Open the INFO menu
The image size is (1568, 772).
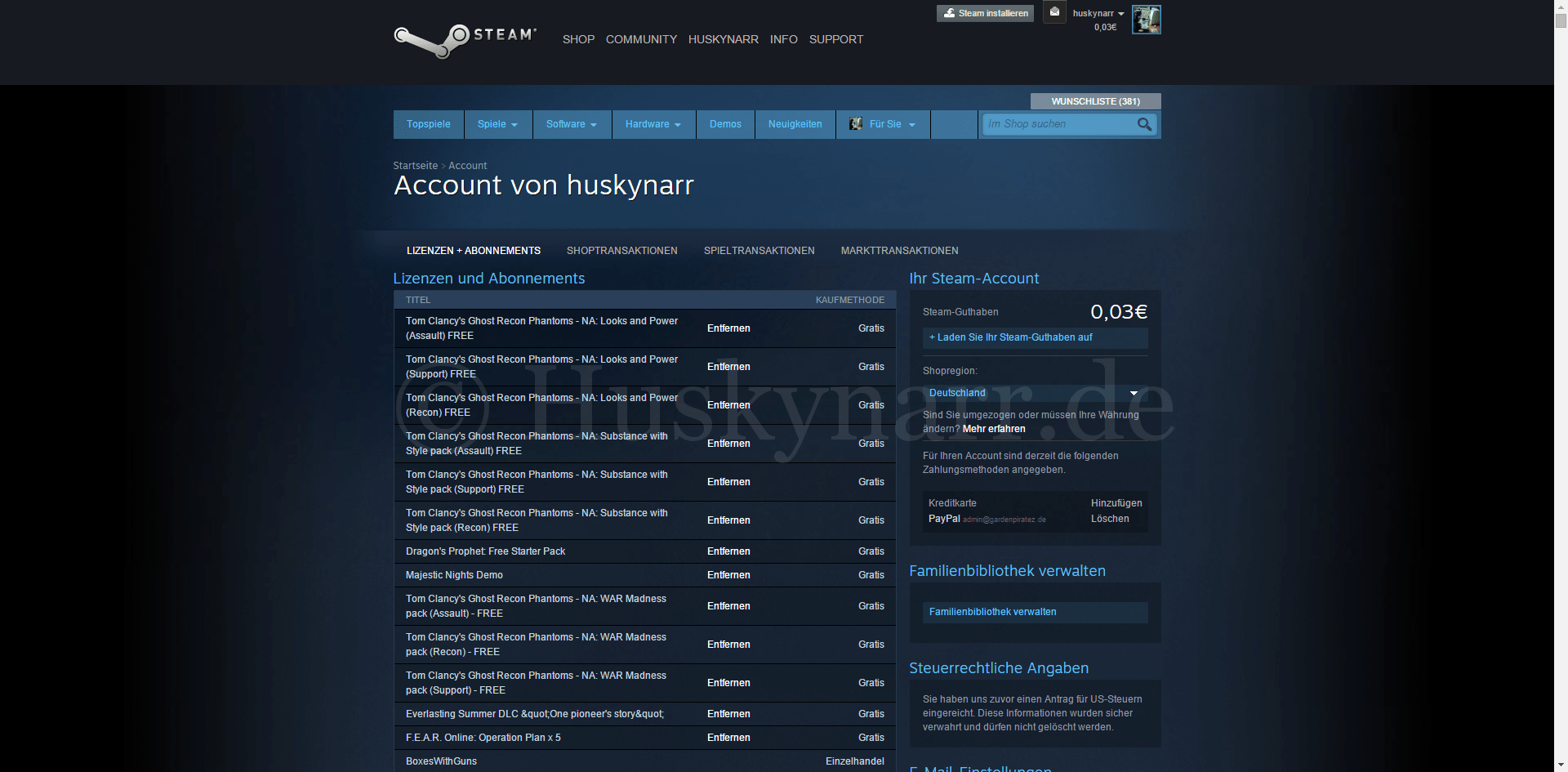[x=784, y=39]
